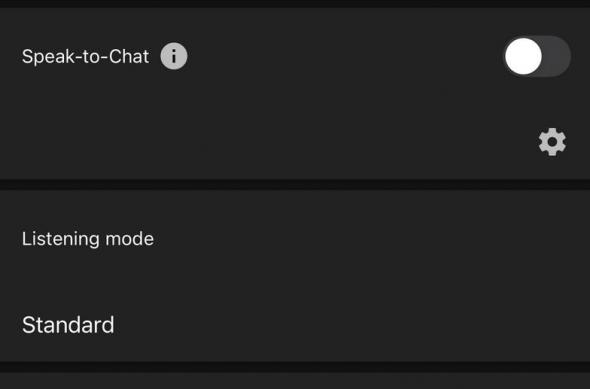This screenshot has height=389, width=590.
Task: Click the gray info circle beside Speak-to-Chat
Action: point(174,56)
